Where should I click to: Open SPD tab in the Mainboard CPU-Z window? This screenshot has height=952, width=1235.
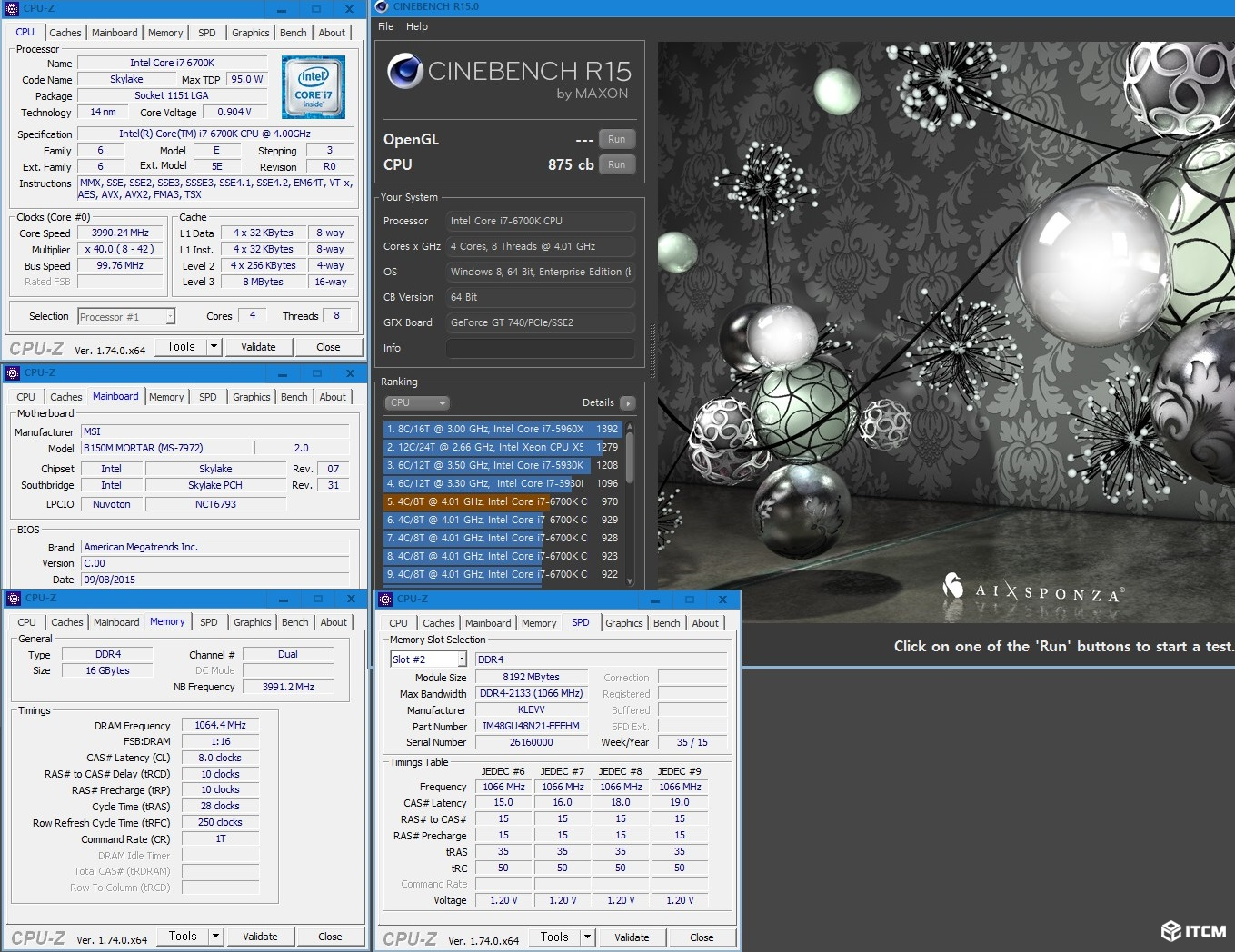208,397
